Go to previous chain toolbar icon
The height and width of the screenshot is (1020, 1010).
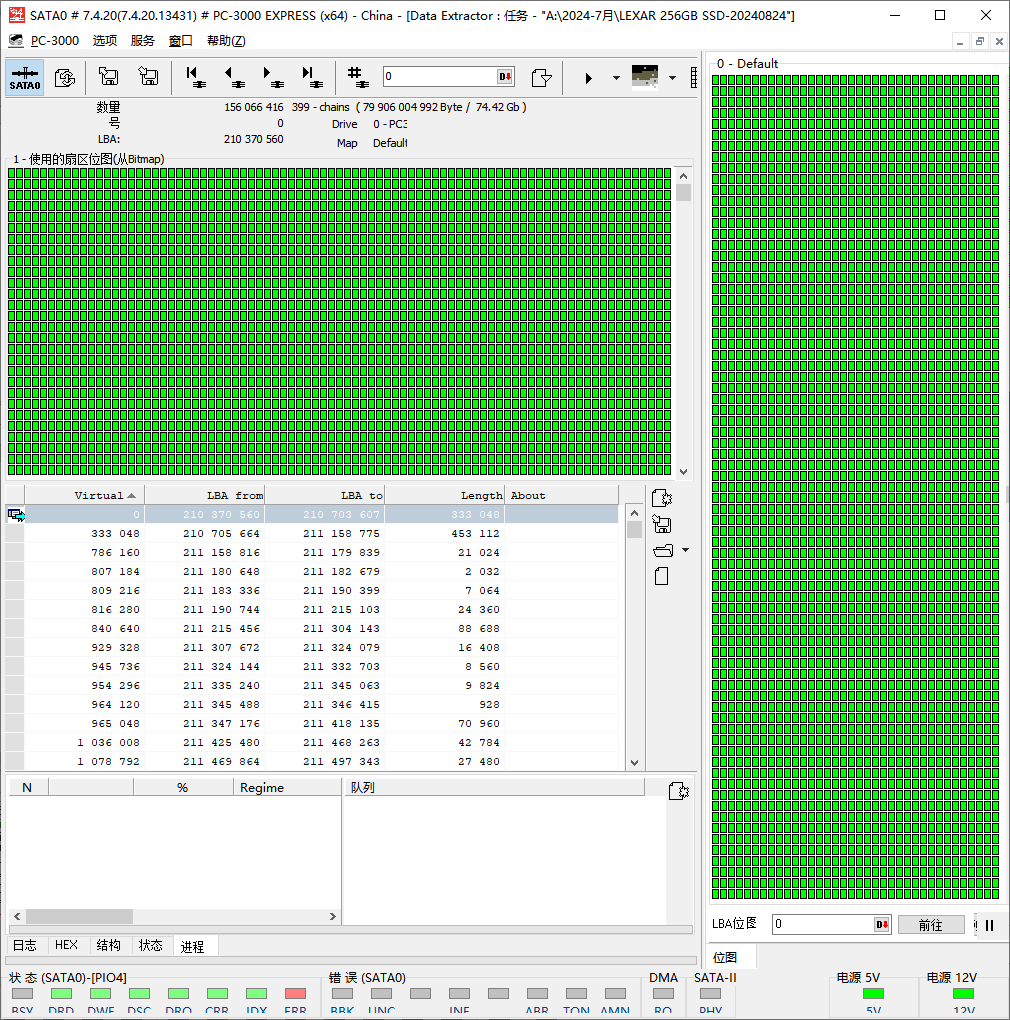[234, 77]
